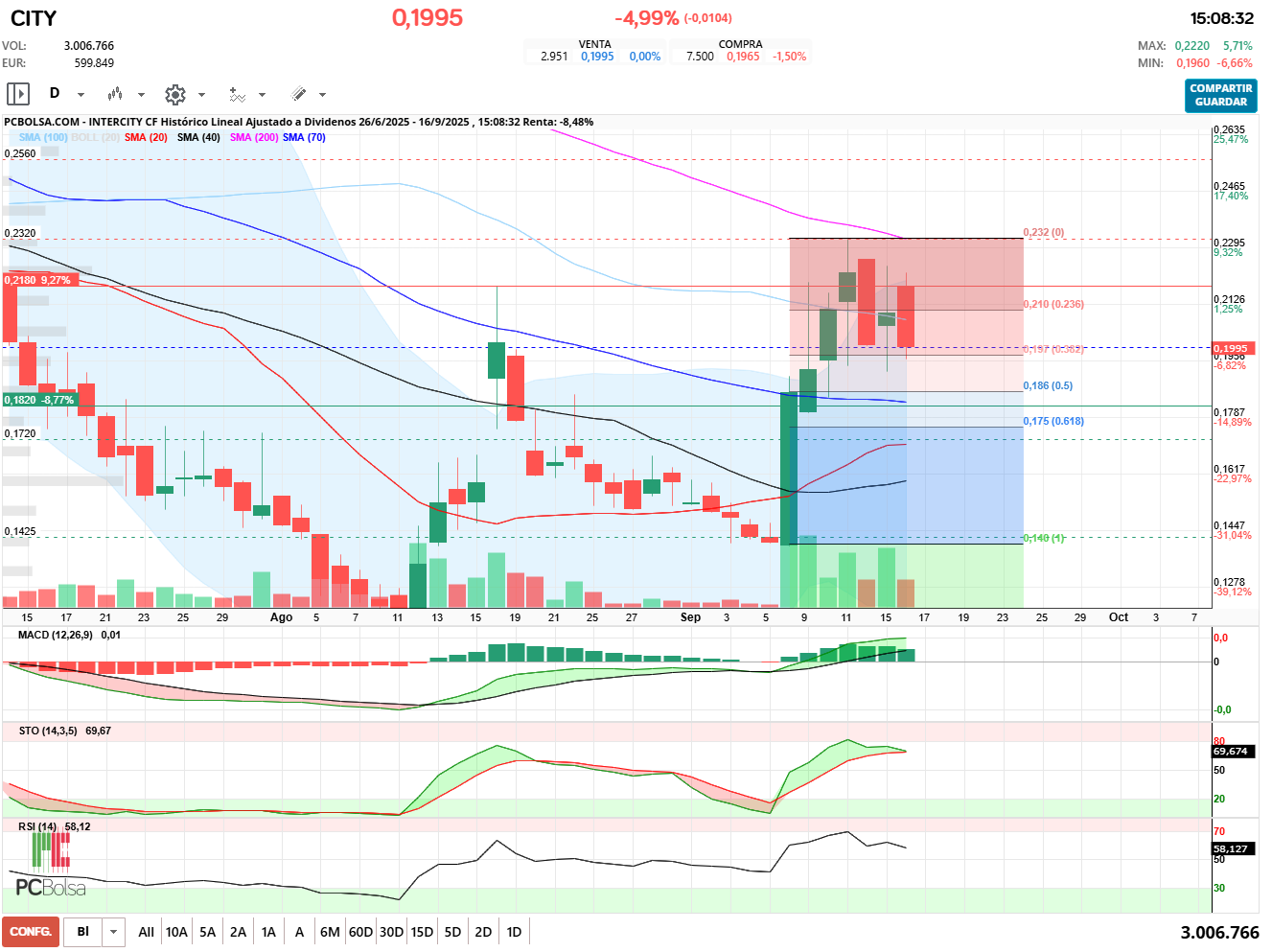
Task: Expand the D timeframe dropdown arrow
Action: tap(81, 95)
